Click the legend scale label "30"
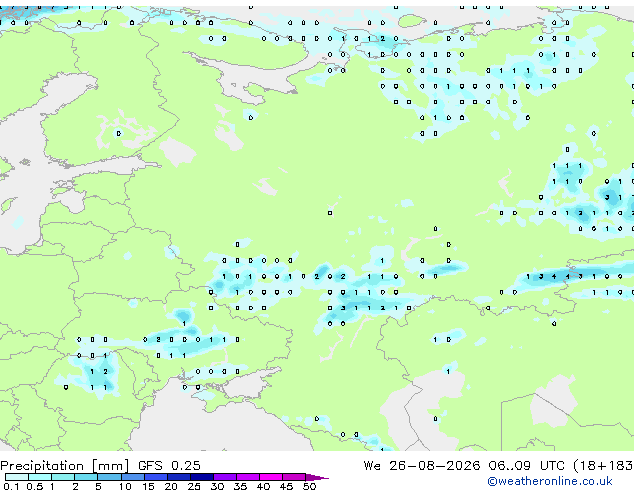Image resolution: width=634 pixels, height=490 pixels. [x=217, y=486]
